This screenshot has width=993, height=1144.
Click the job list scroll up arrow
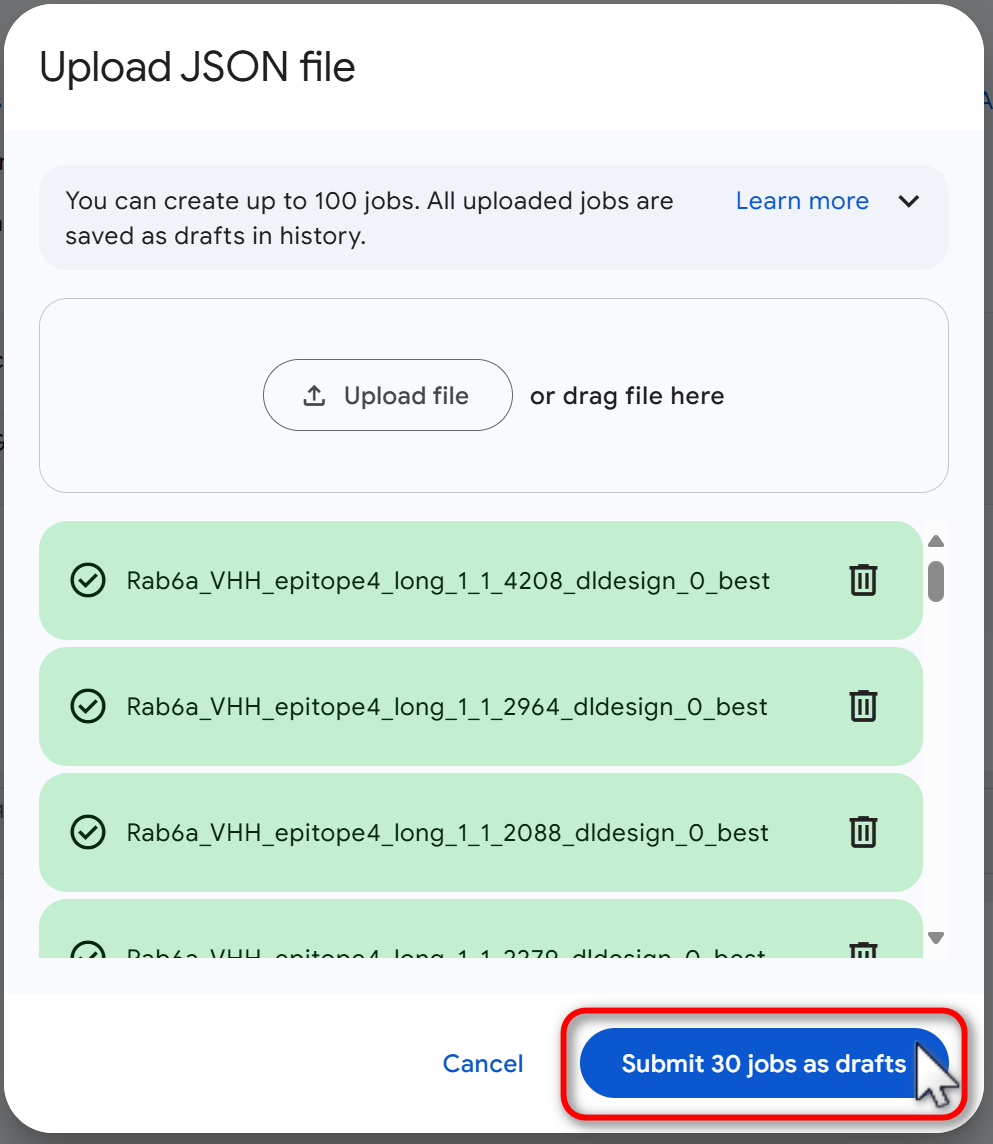(x=936, y=541)
